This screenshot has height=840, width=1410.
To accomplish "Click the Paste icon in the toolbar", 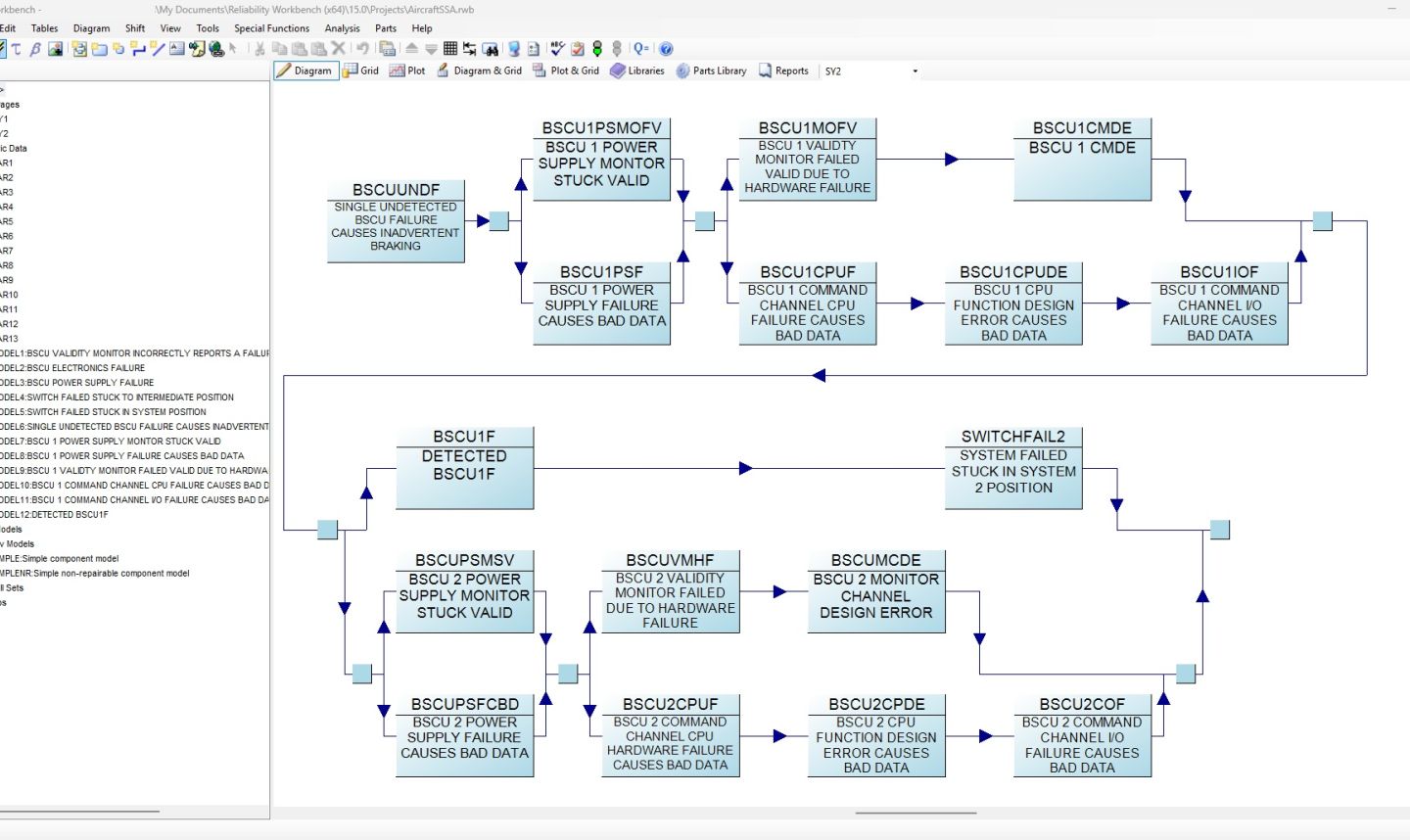I will (x=300, y=49).
